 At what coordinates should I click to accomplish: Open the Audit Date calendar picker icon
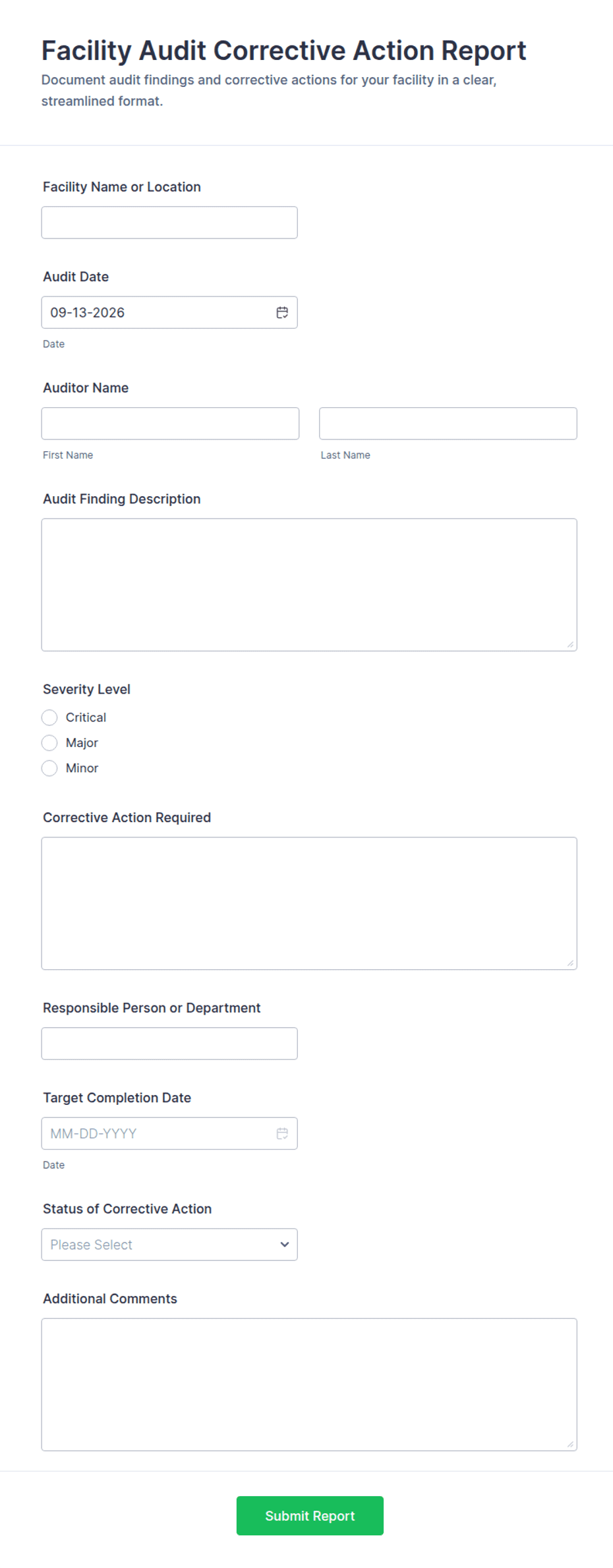pyautogui.click(x=282, y=312)
